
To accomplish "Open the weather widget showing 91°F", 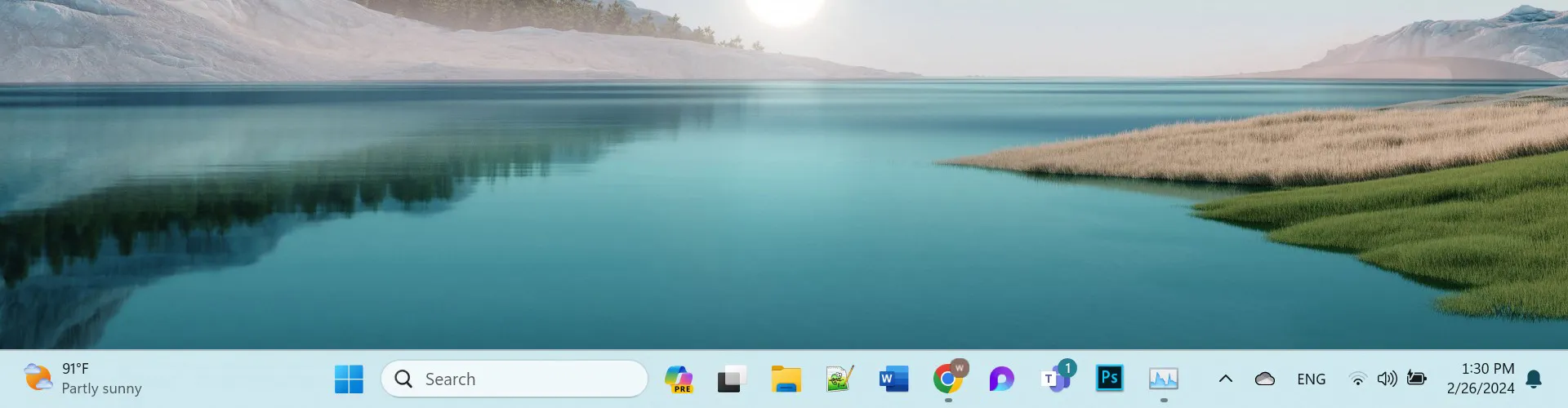I will click(82, 379).
